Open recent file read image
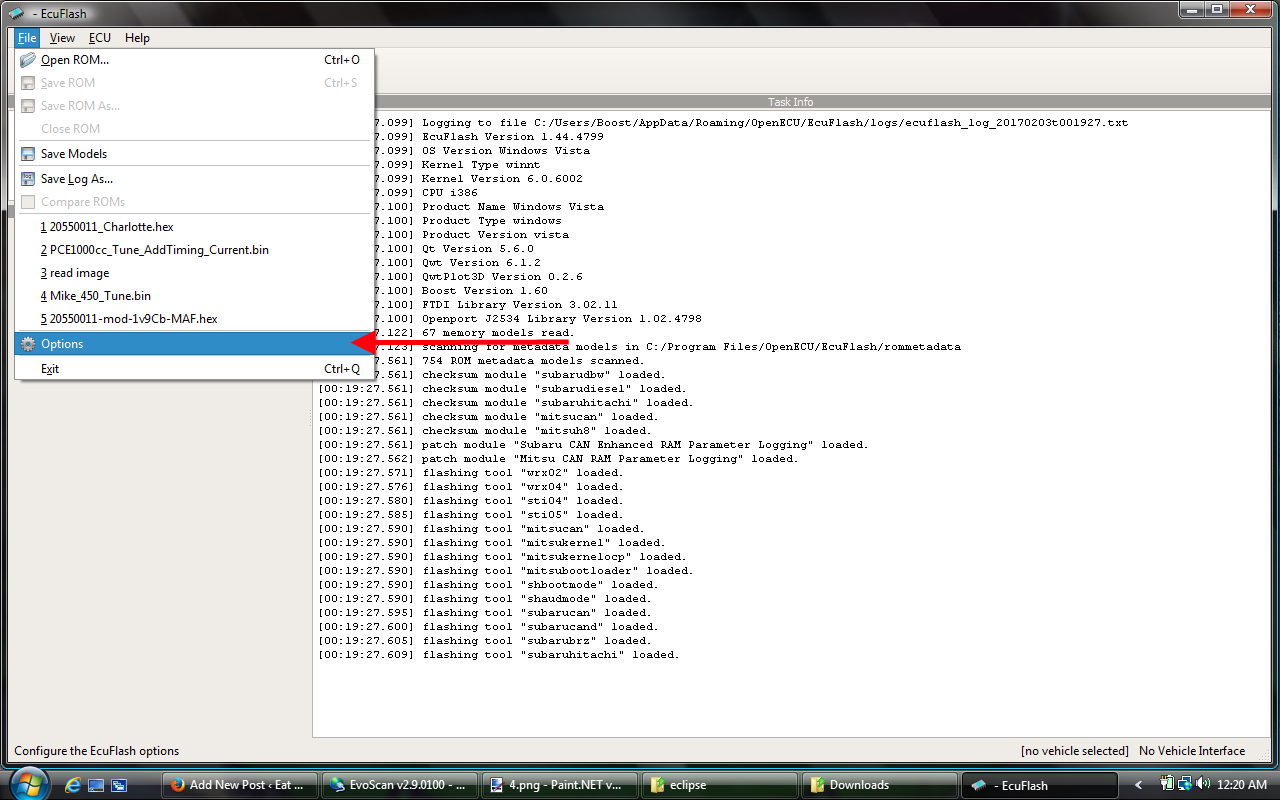Viewport: 1280px width, 800px height. tap(195, 273)
